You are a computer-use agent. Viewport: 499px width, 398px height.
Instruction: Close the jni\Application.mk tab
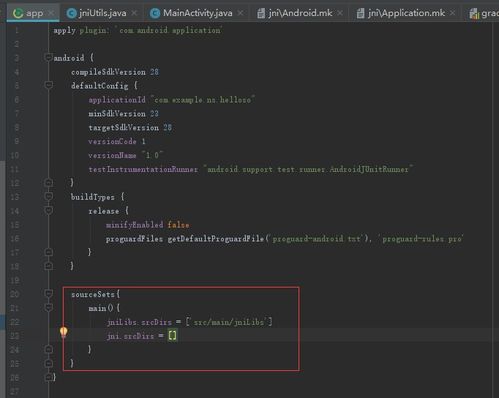[x=452, y=13]
